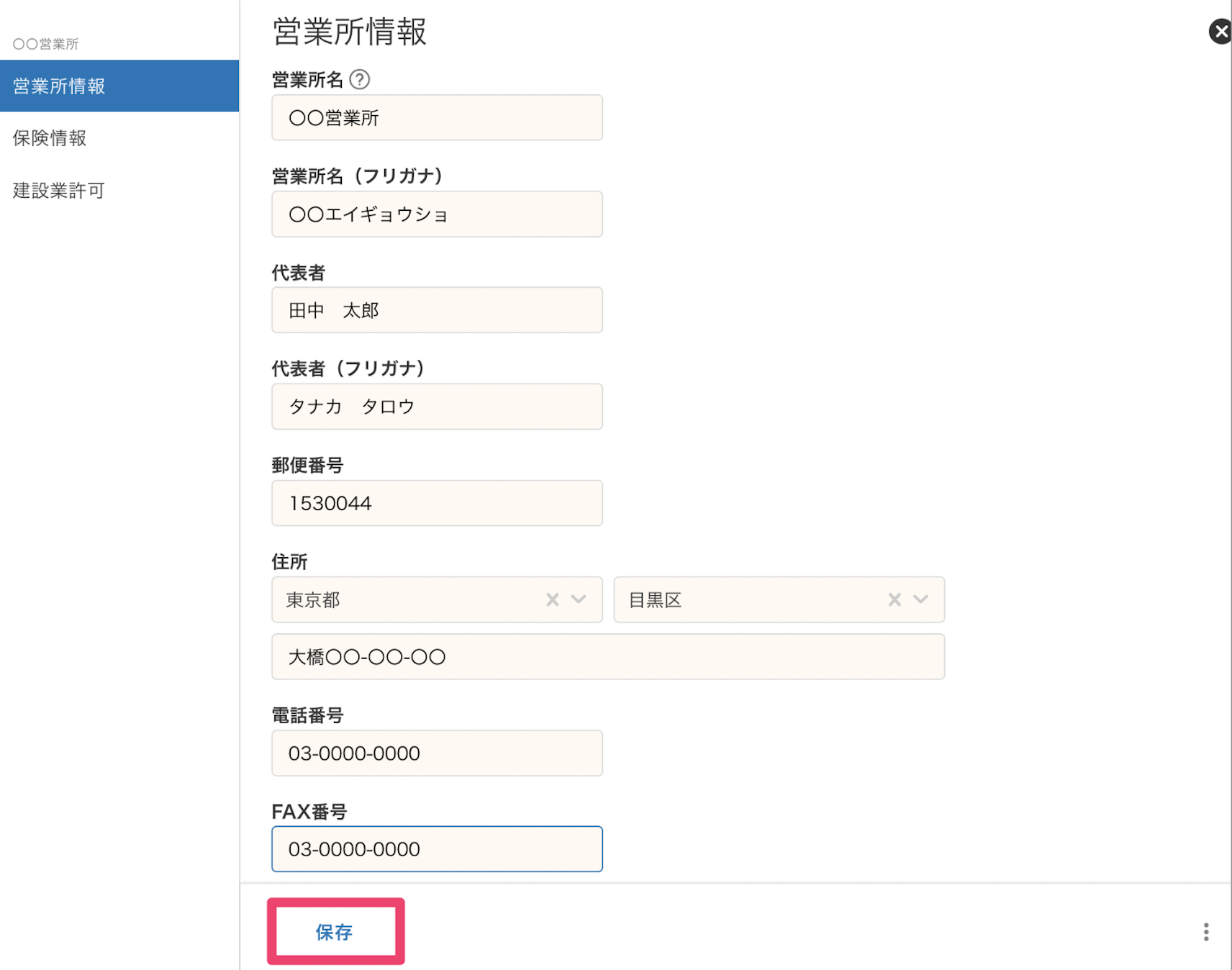Click the street address field with 大橋
This screenshot has width=1232, height=970.
(x=607, y=657)
